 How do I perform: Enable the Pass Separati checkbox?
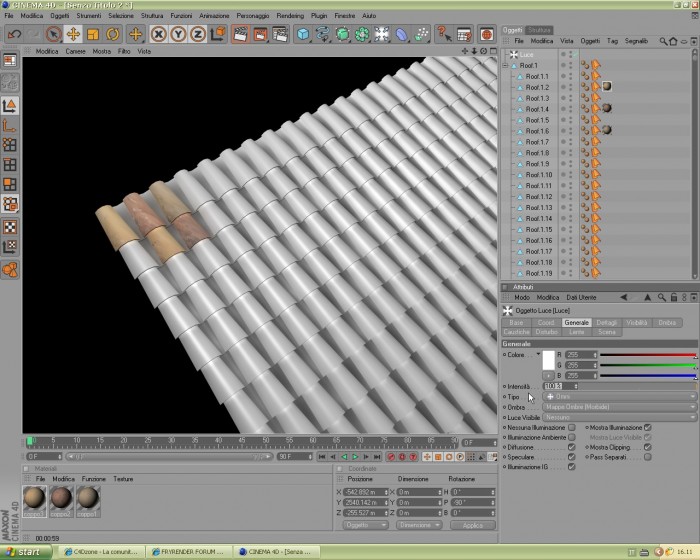click(x=647, y=457)
